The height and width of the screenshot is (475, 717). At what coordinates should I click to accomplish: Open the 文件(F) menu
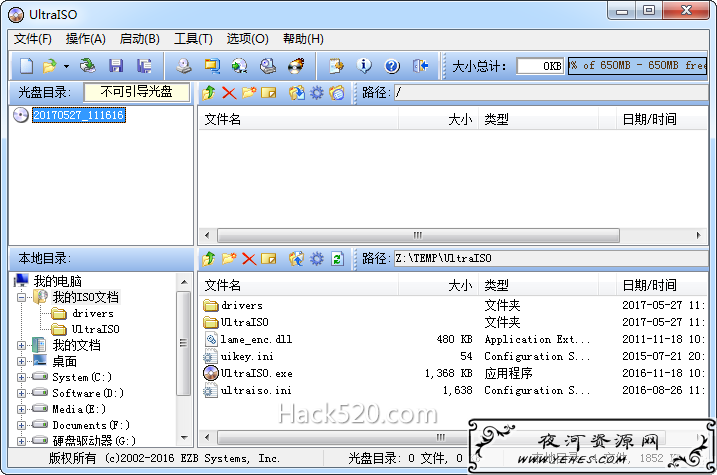click(32, 39)
